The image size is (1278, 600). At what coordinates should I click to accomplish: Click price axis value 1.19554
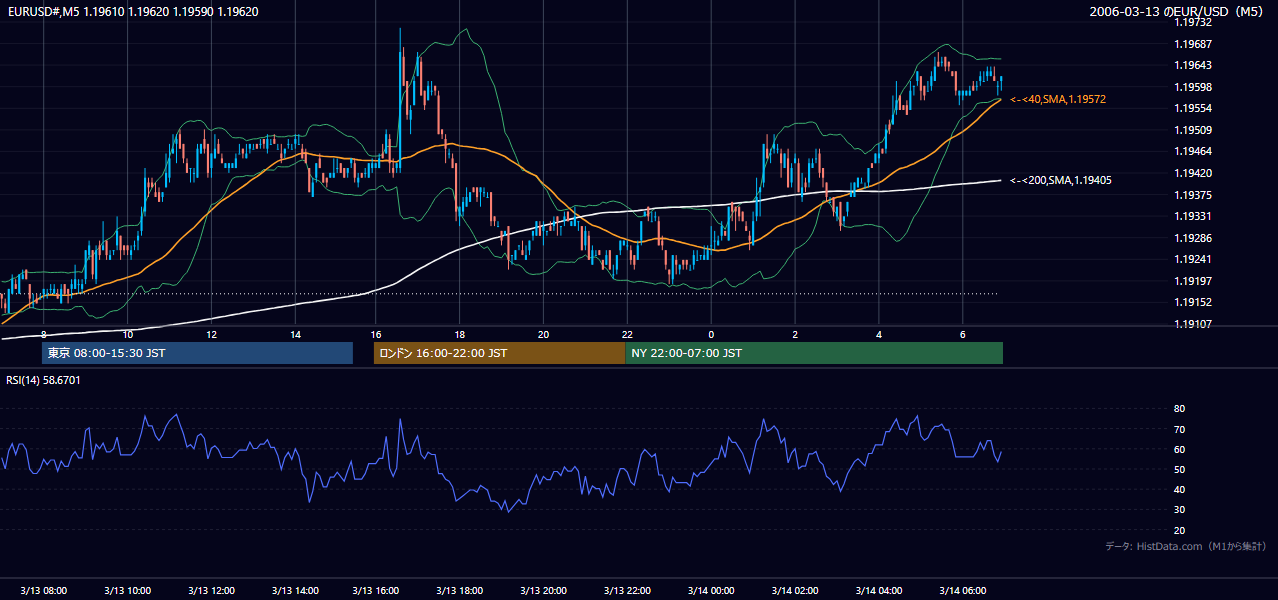coord(1193,109)
